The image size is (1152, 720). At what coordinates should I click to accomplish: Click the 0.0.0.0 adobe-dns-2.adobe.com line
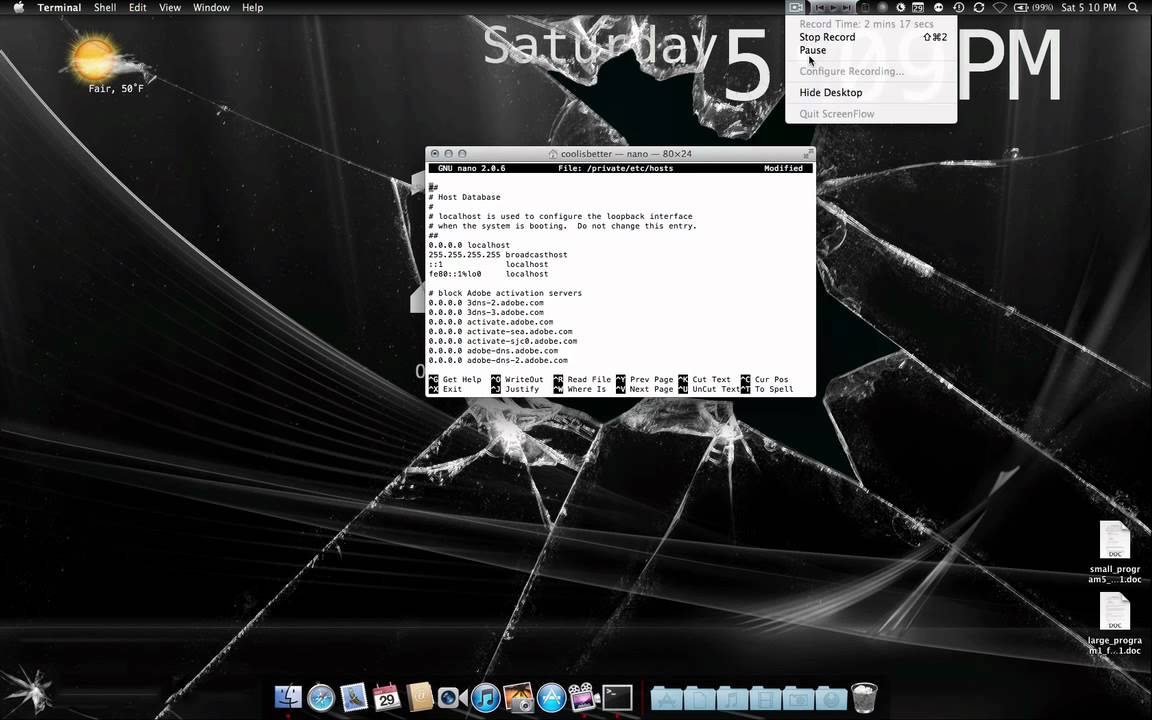[498, 361]
